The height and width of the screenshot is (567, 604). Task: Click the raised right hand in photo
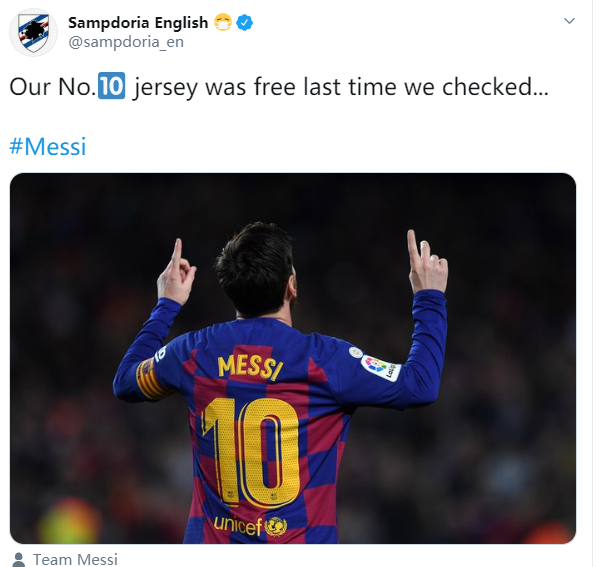[427, 262]
